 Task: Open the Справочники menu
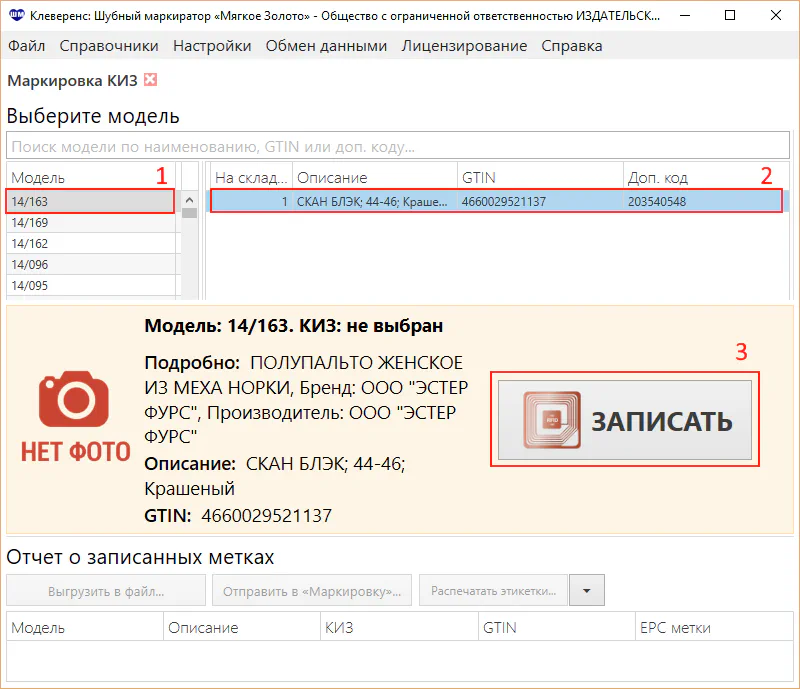pos(109,46)
